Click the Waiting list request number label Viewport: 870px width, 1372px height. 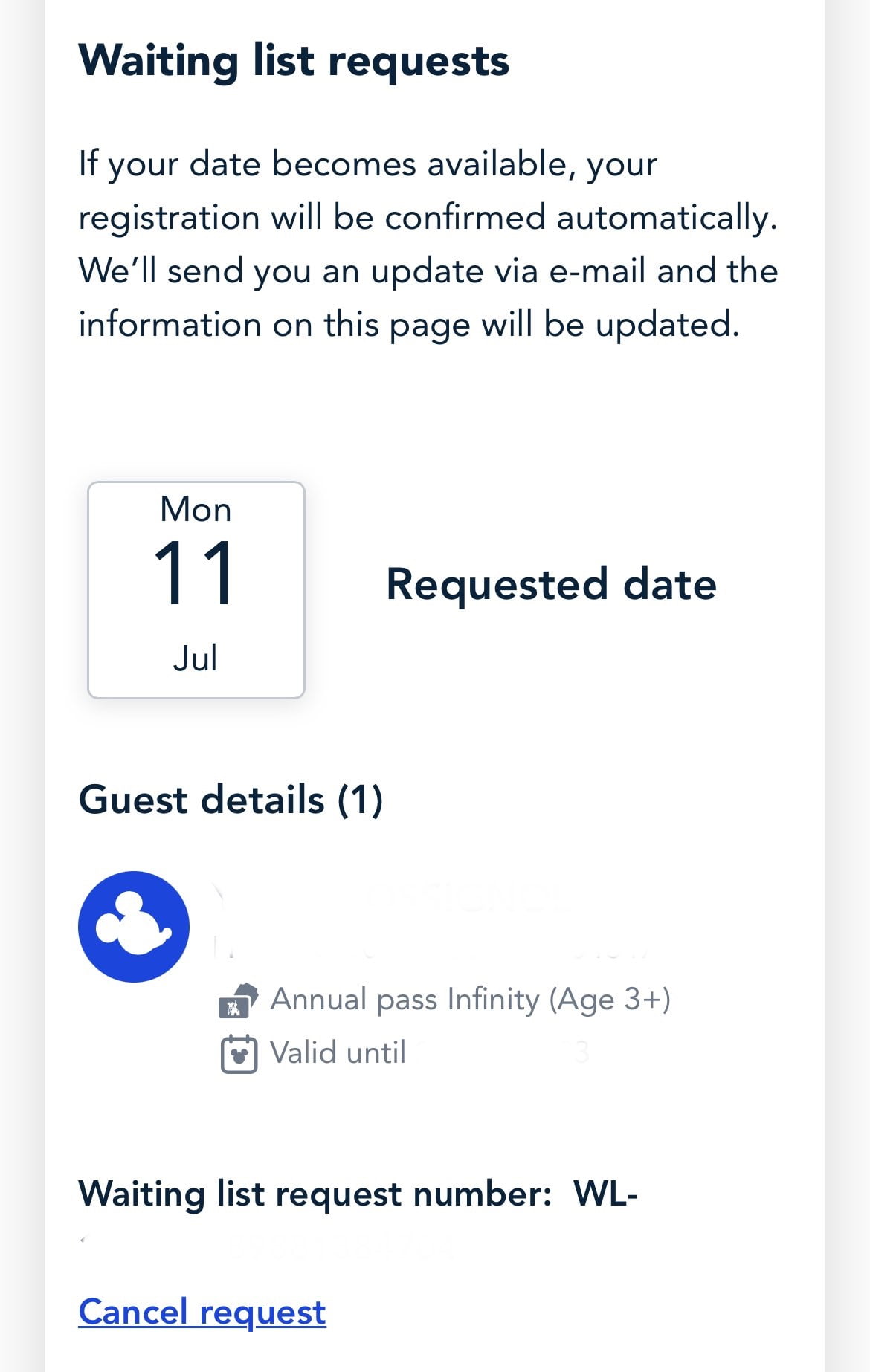[x=315, y=1194]
